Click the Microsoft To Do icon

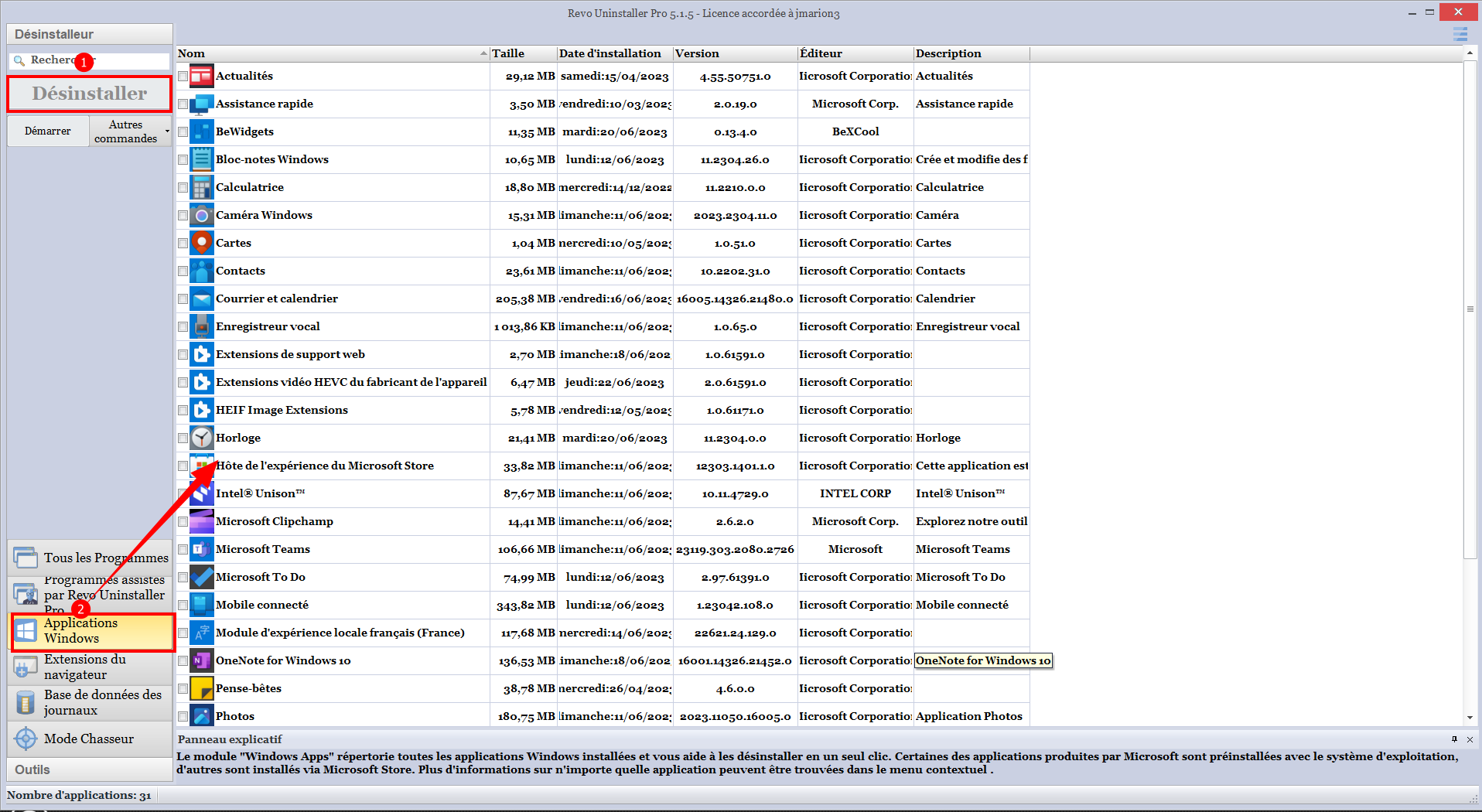(202, 577)
